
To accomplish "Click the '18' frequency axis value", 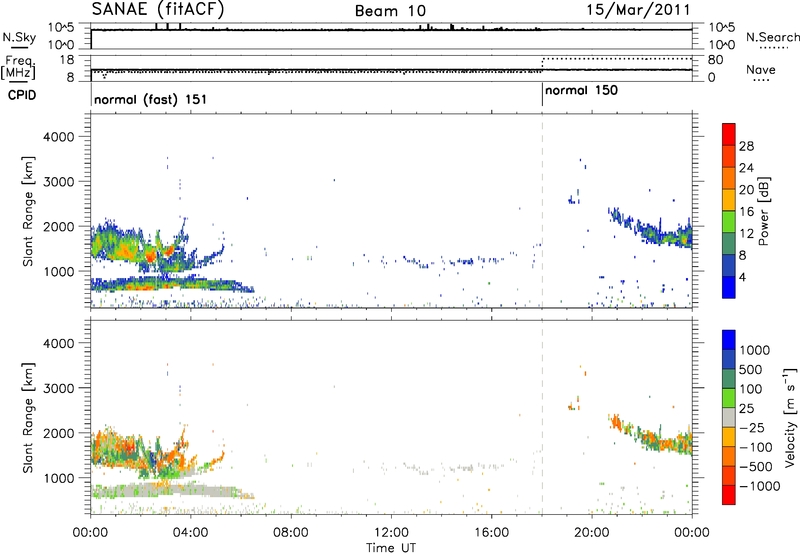I will (67, 60).
